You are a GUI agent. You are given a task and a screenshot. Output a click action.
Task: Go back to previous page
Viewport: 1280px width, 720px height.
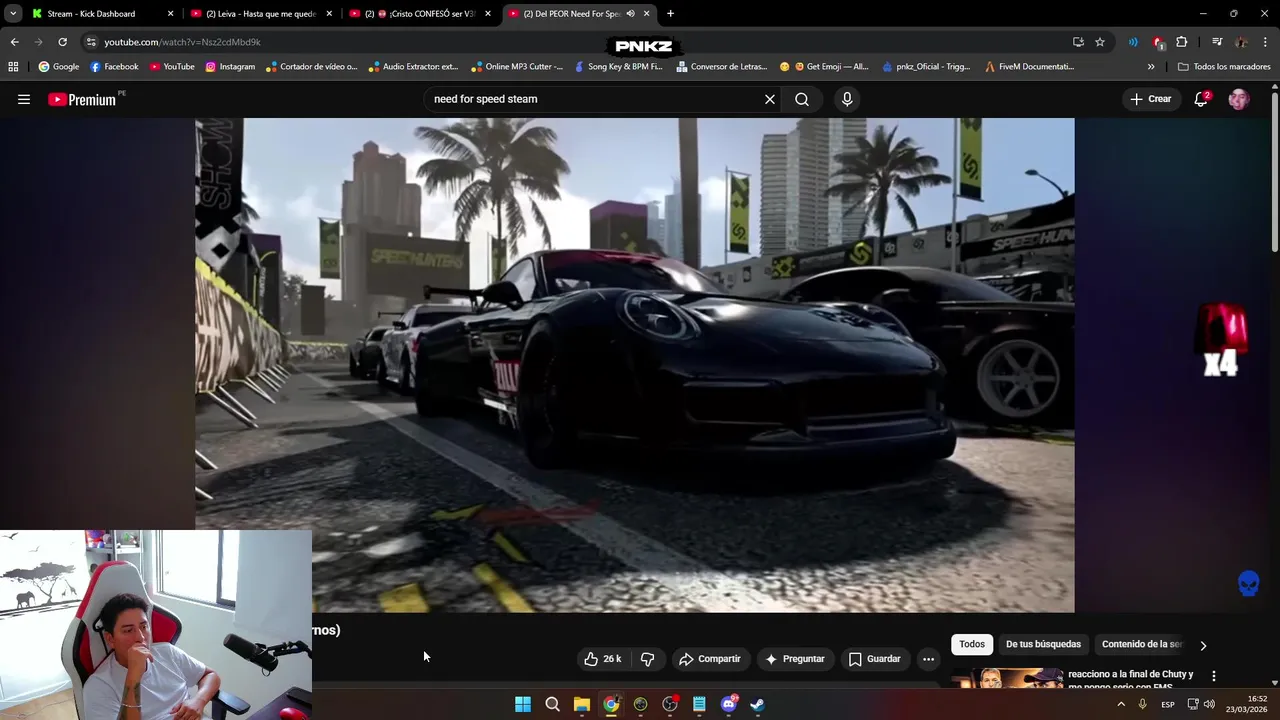[x=14, y=42]
